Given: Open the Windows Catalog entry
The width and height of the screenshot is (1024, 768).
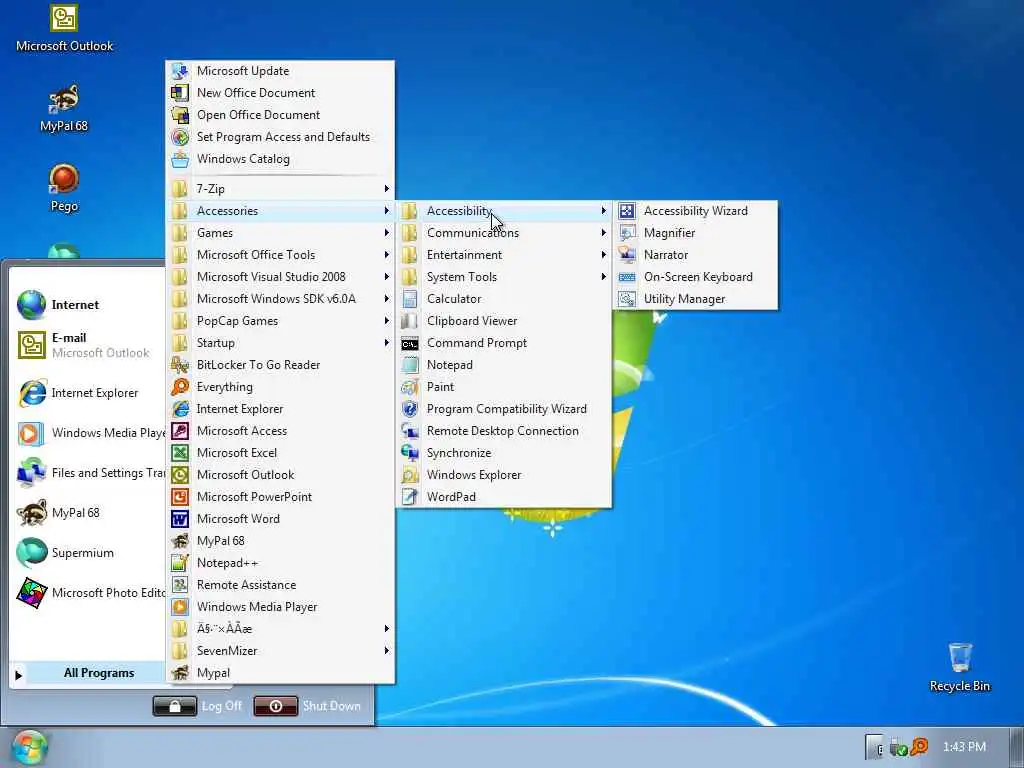Looking at the screenshot, I should click(280, 159).
